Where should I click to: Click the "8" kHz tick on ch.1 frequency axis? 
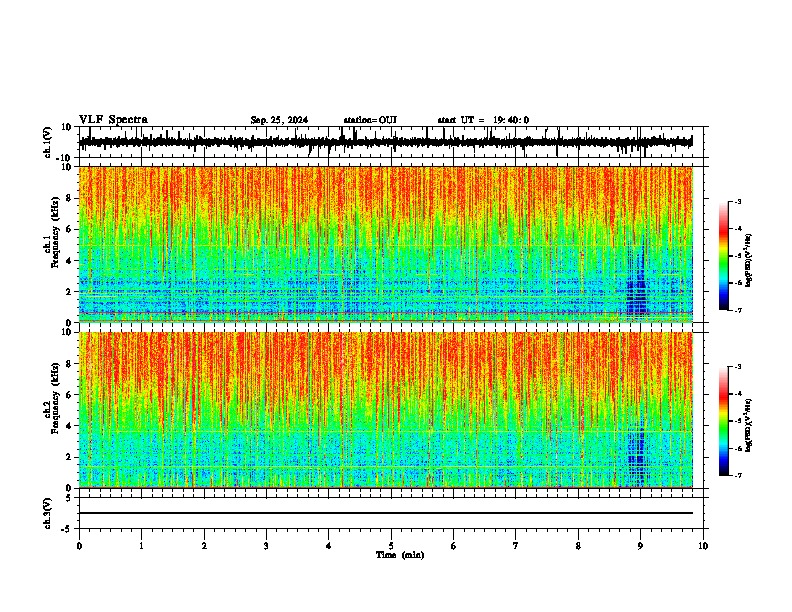(x=70, y=198)
